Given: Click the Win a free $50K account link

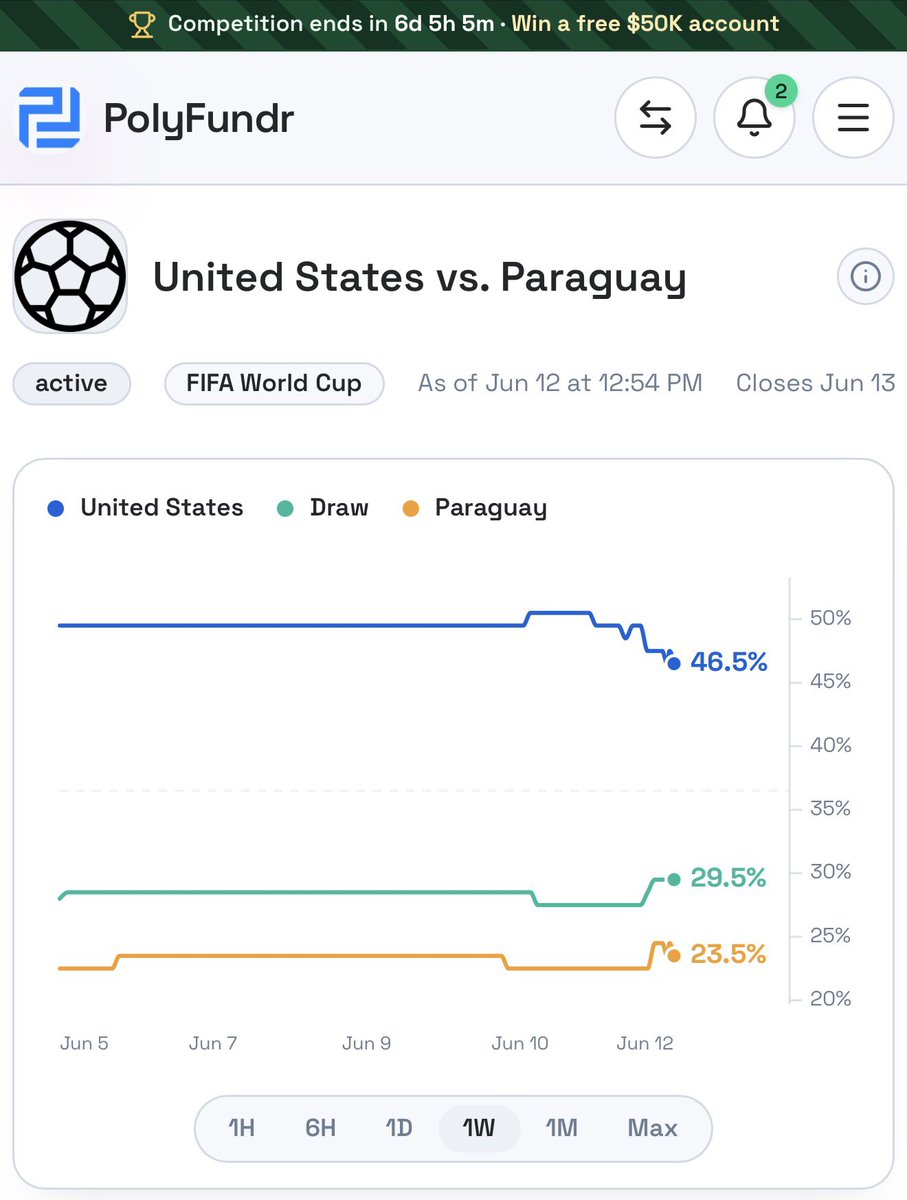Looking at the screenshot, I should pyautogui.click(x=646, y=24).
